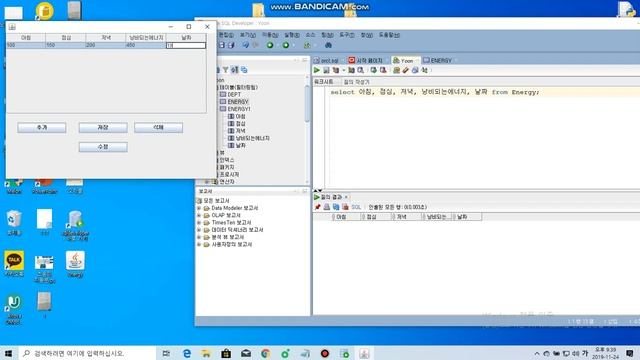Expand OLAP 보고서 node

199,215
